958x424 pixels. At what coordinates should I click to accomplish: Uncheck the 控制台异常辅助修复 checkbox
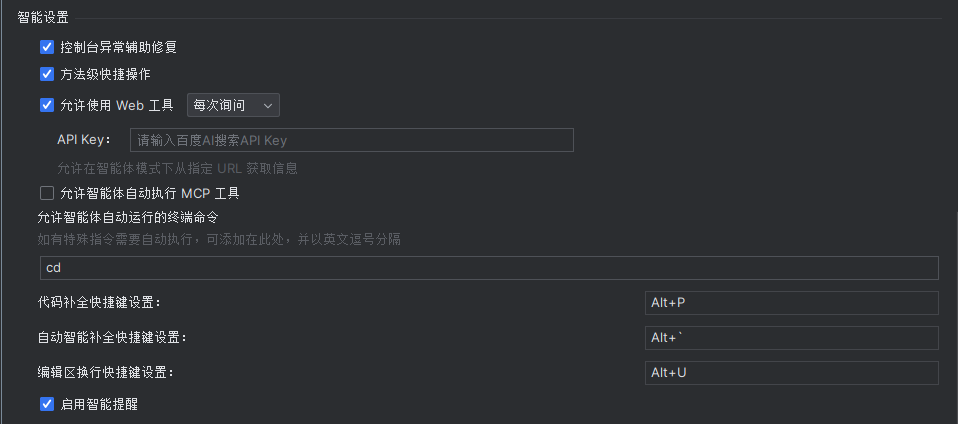point(47,47)
